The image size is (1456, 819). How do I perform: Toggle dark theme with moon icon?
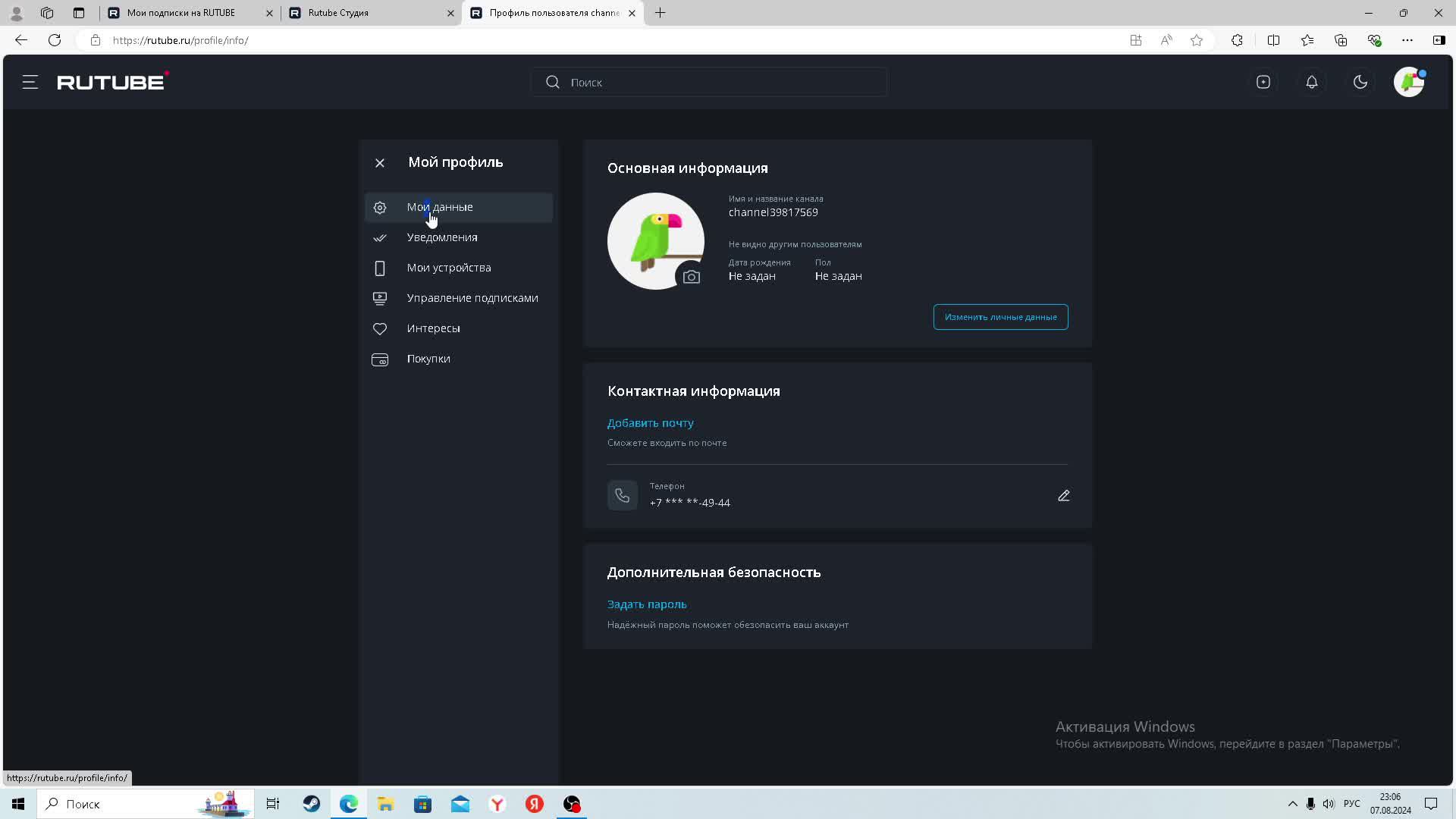[x=1360, y=83]
